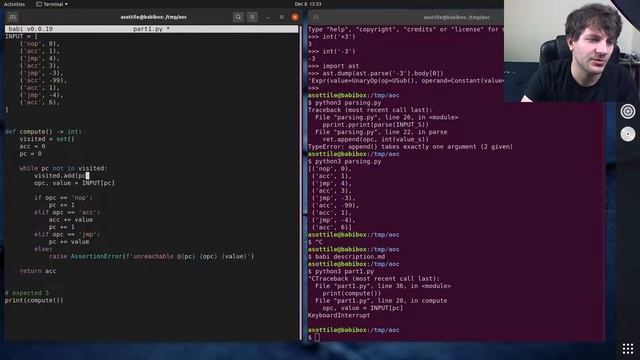Open the settings gear icon in dock

pos(628,111)
